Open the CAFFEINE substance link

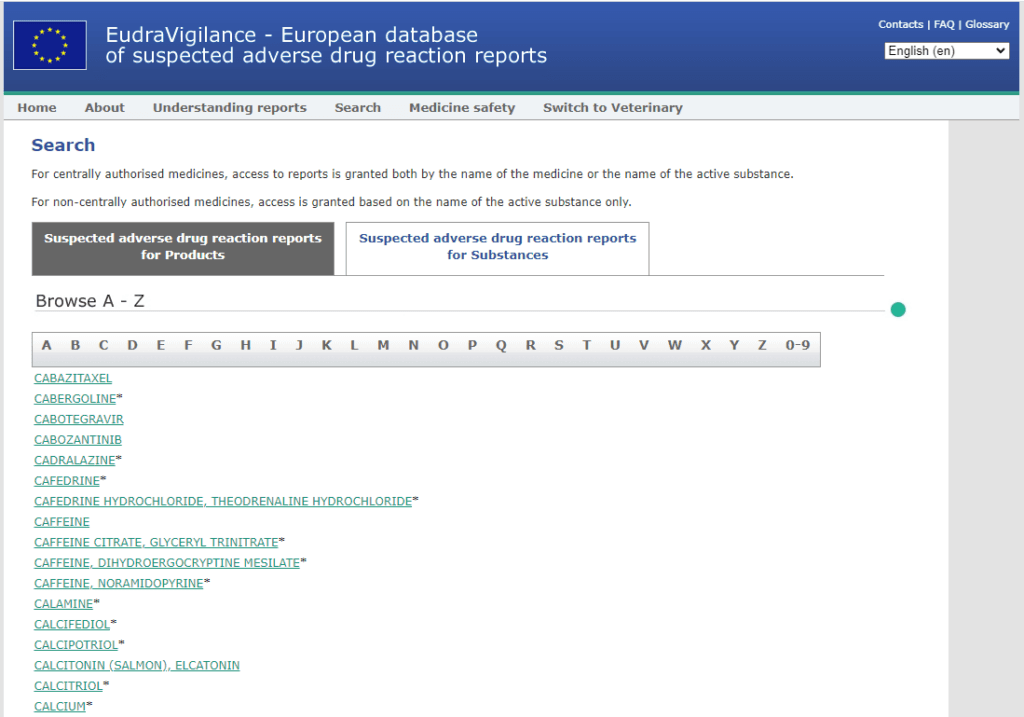pos(62,522)
